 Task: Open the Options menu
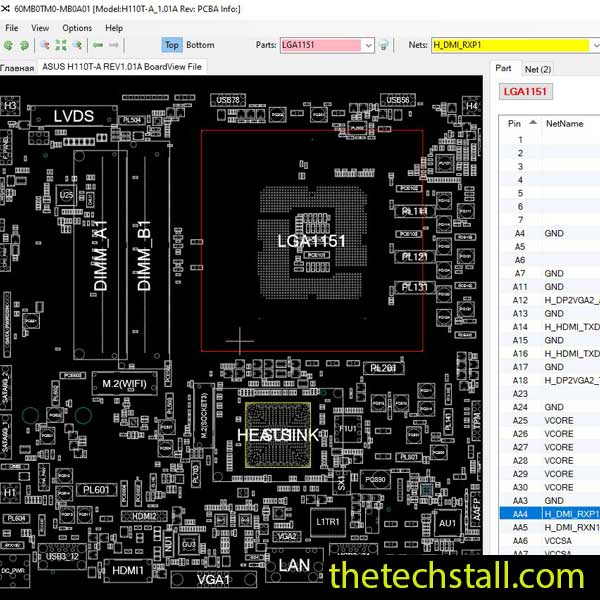coord(77,28)
